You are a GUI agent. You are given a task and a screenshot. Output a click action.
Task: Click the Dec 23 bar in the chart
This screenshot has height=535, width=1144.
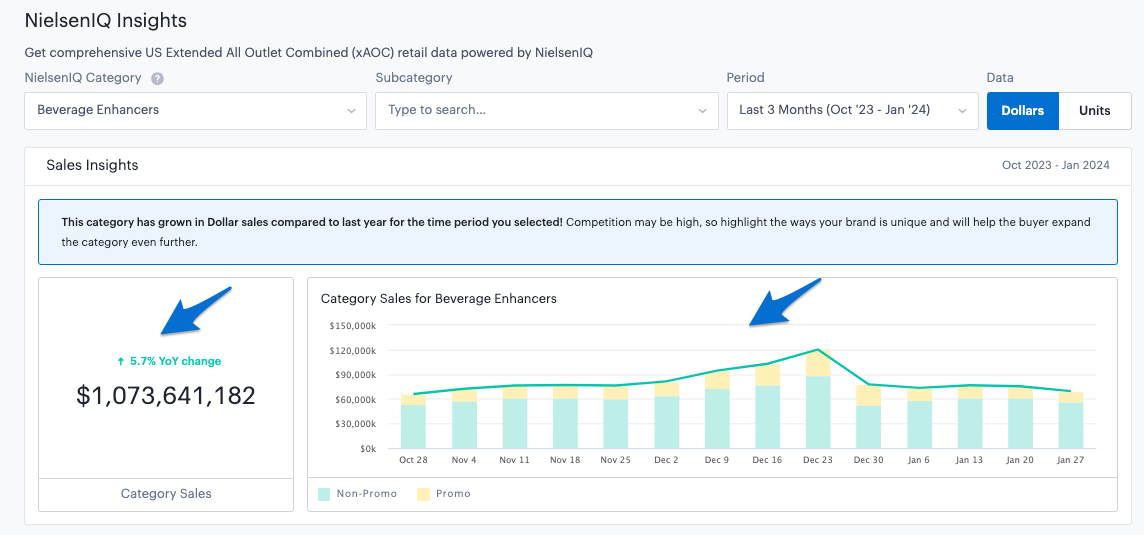[x=818, y=399]
